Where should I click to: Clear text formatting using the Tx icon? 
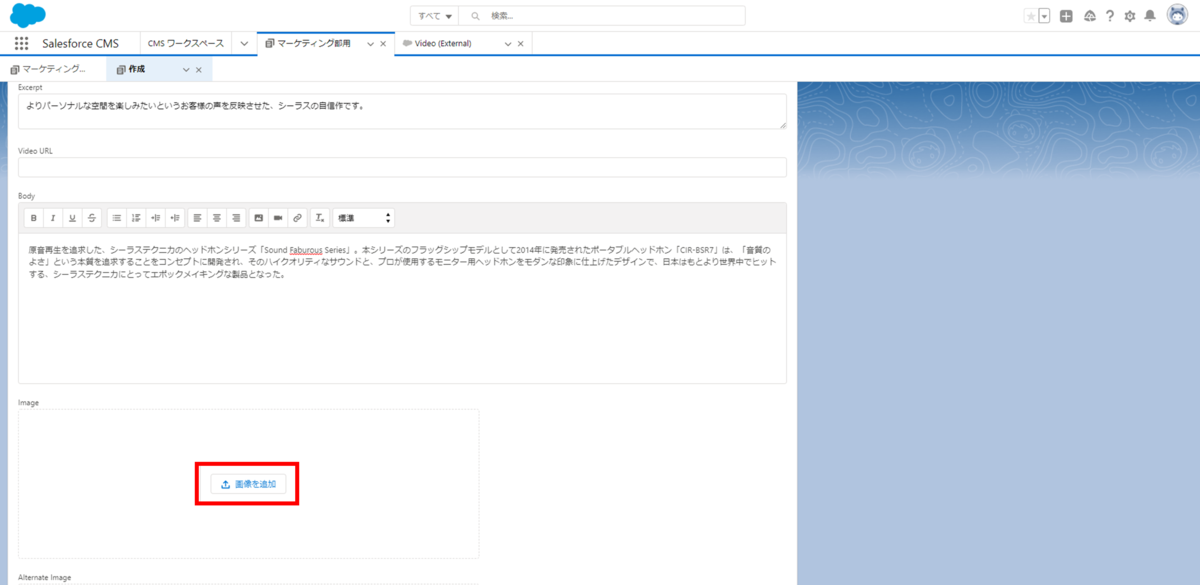pos(319,217)
